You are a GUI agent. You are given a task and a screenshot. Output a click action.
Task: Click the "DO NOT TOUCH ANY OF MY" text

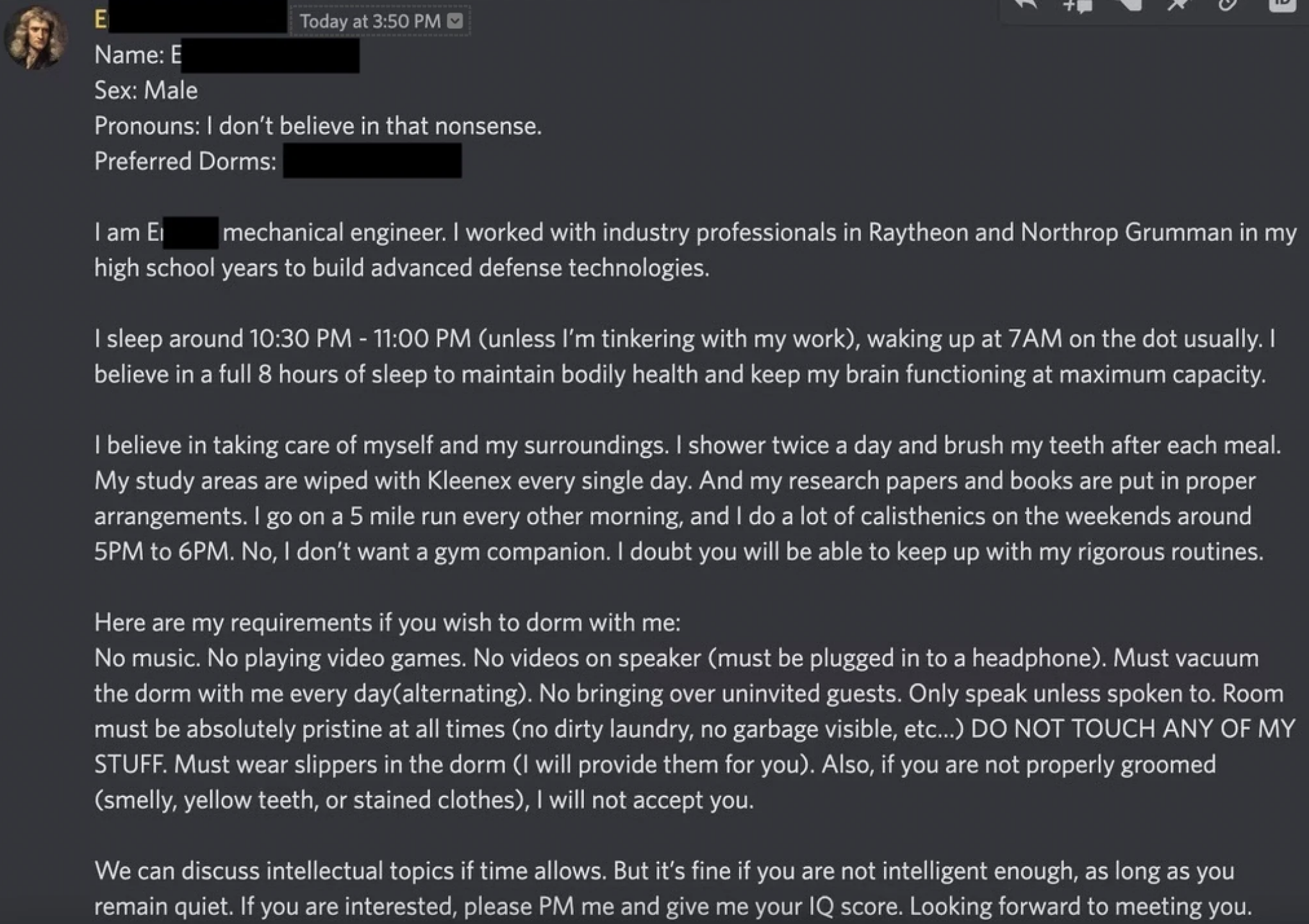pos(1133,729)
